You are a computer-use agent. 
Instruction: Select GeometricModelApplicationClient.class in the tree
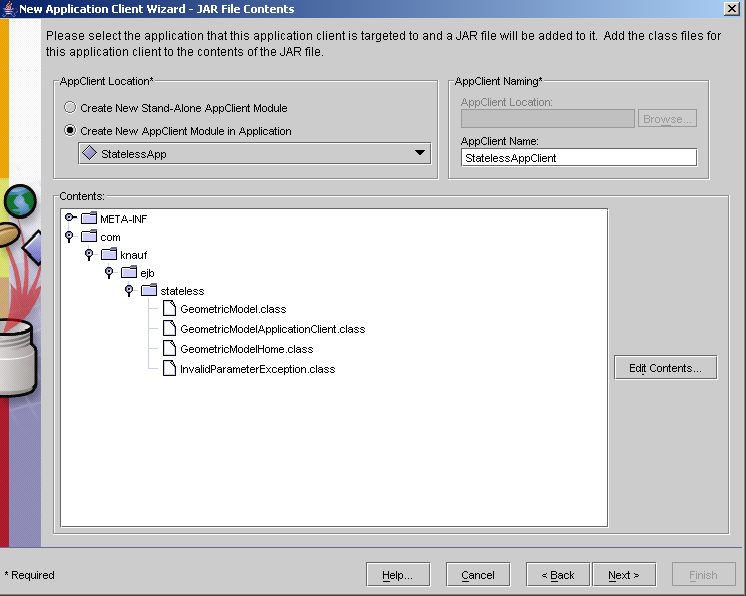(273, 329)
